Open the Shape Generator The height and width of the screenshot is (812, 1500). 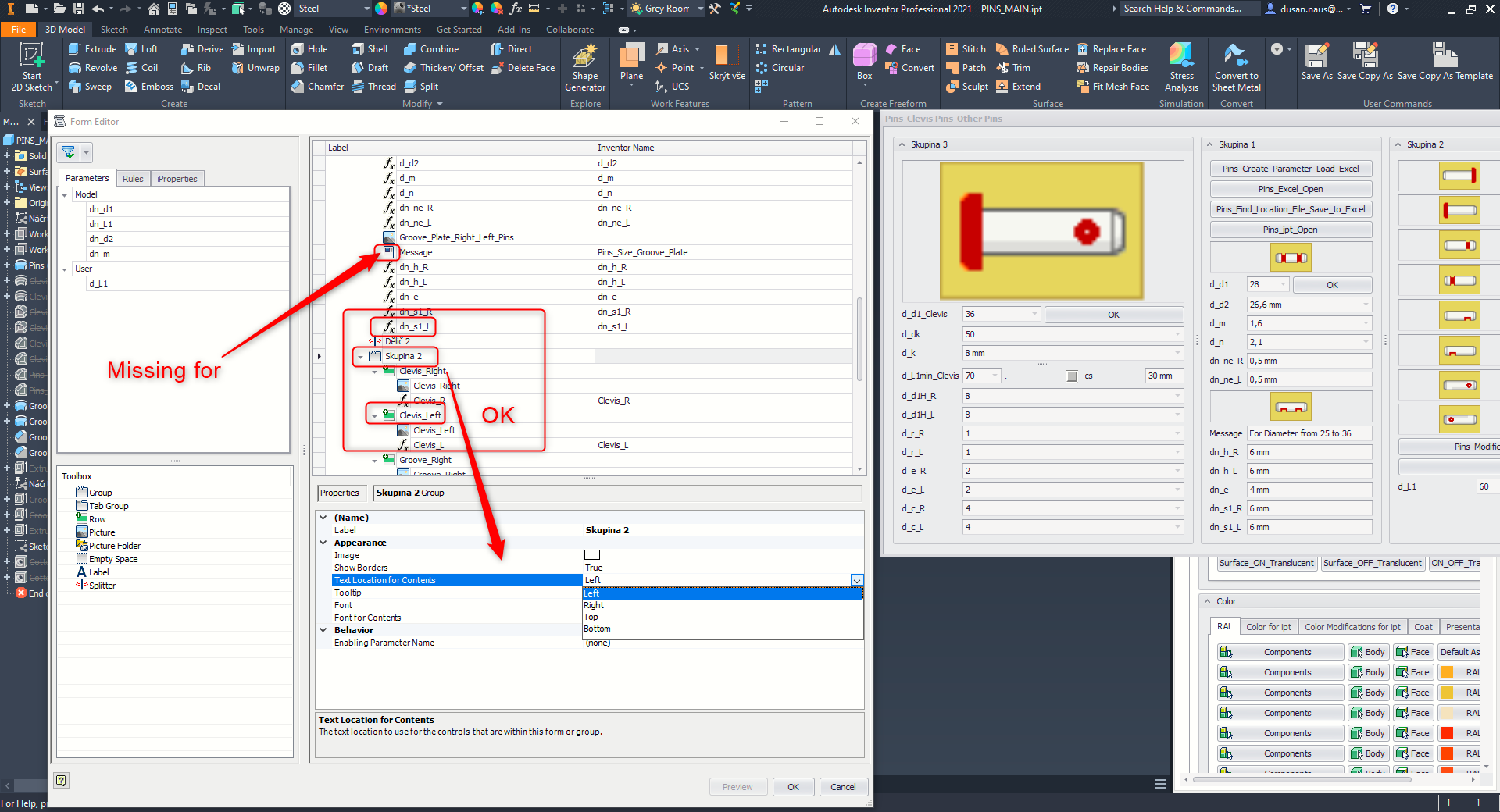(x=584, y=66)
